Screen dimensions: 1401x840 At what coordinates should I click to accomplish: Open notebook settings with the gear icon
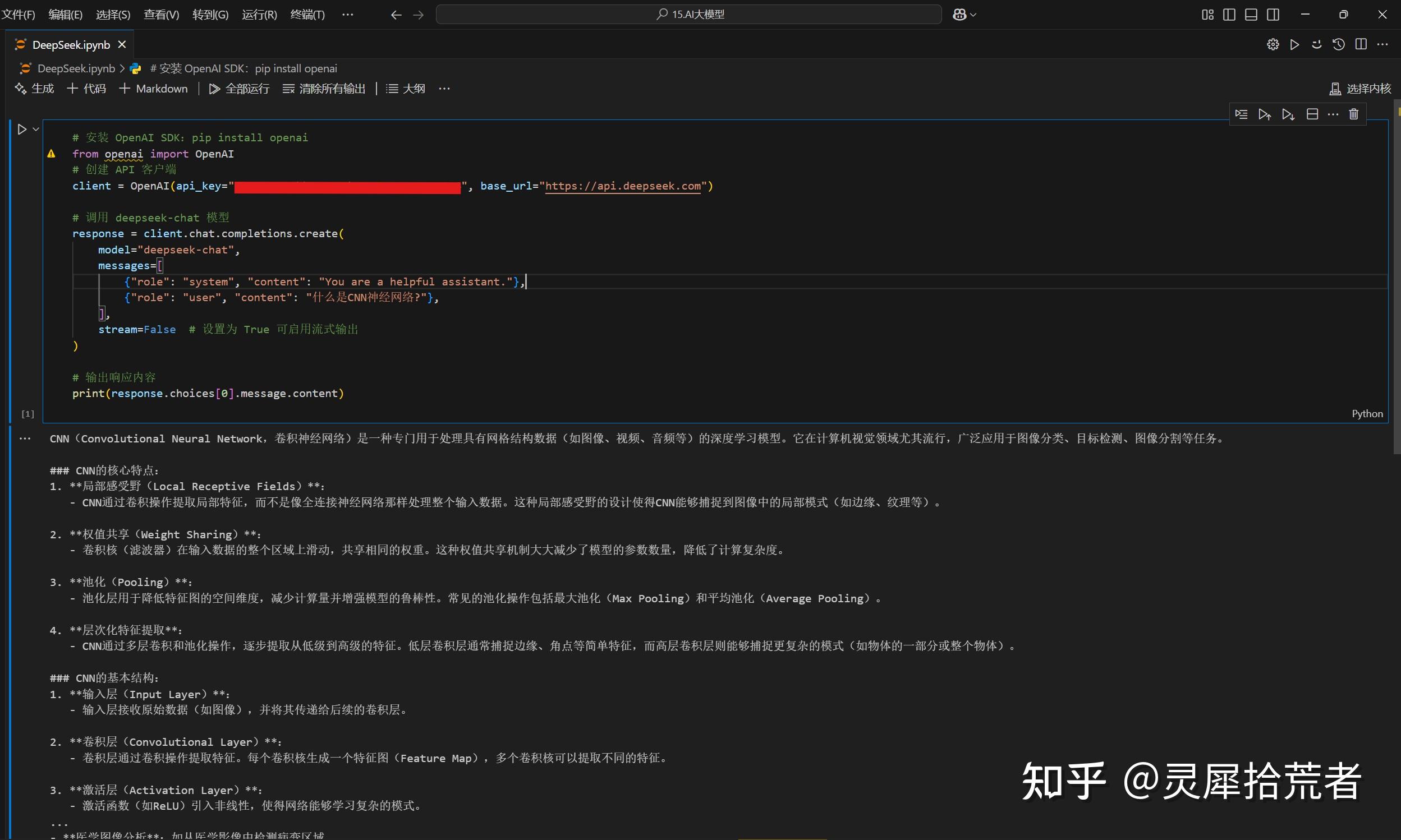point(1273,44)
